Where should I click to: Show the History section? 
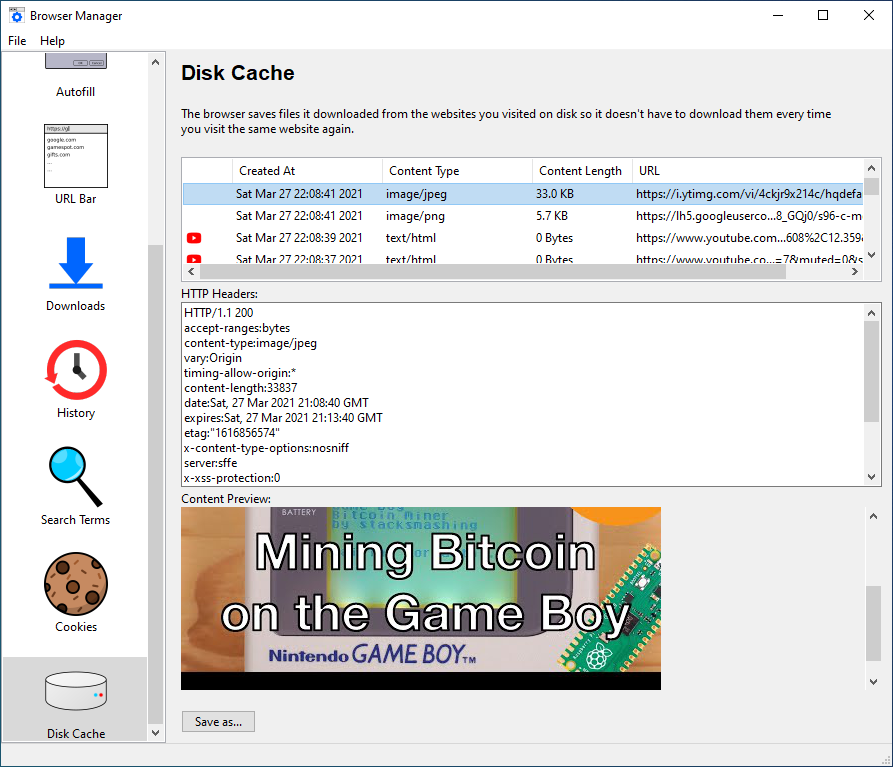pyautogui.click(x=76, y=380)
